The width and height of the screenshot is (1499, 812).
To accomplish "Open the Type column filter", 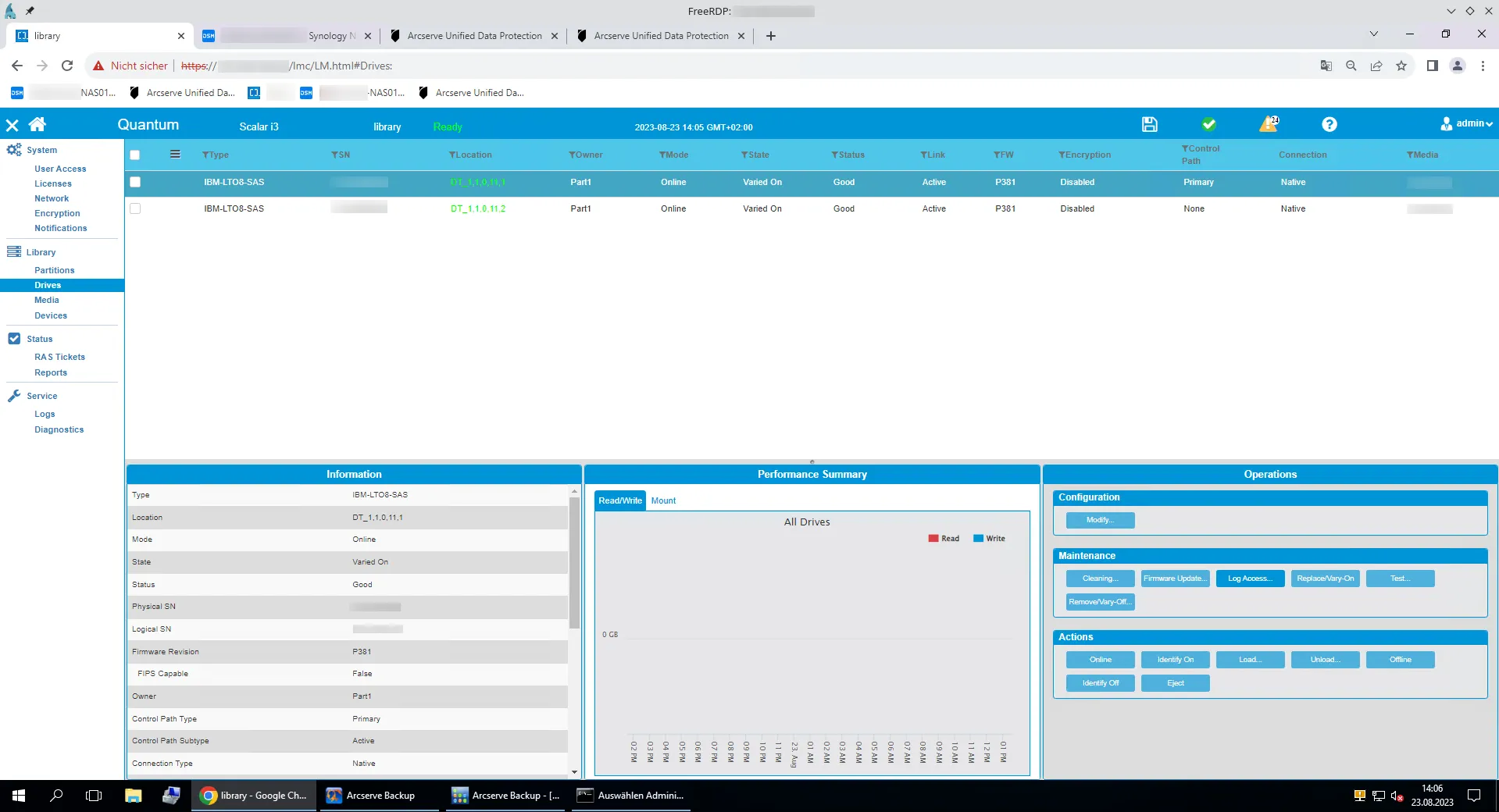I will point(205,155).
